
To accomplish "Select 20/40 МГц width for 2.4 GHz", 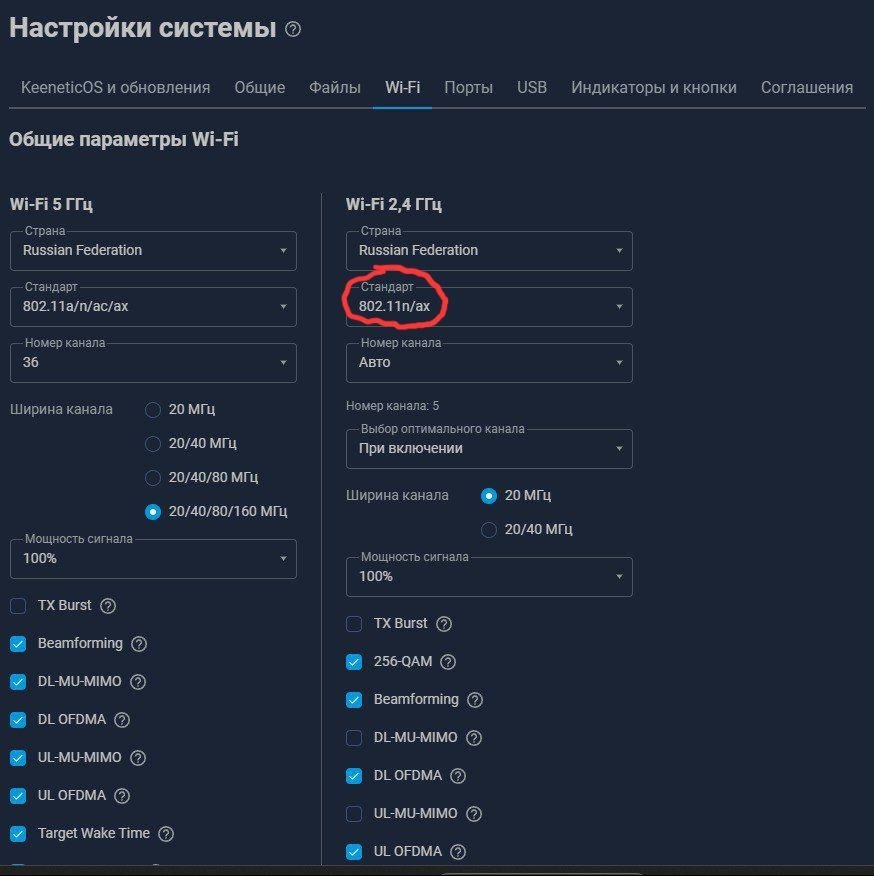I will tap(489, 529).
